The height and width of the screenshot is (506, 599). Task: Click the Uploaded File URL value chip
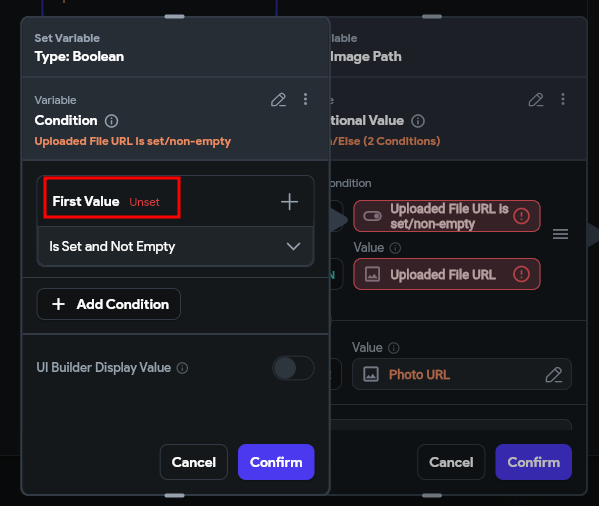447,274
